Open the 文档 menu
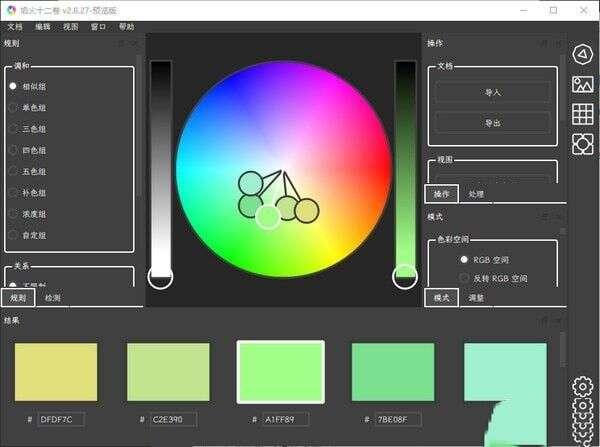The image size is (600, 447). [14, 27]
